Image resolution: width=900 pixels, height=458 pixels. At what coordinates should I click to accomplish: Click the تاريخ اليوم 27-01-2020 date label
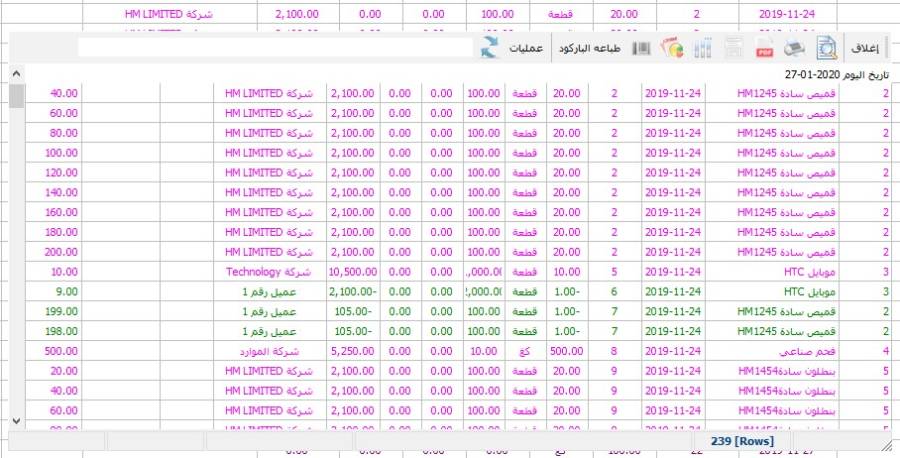836,75
